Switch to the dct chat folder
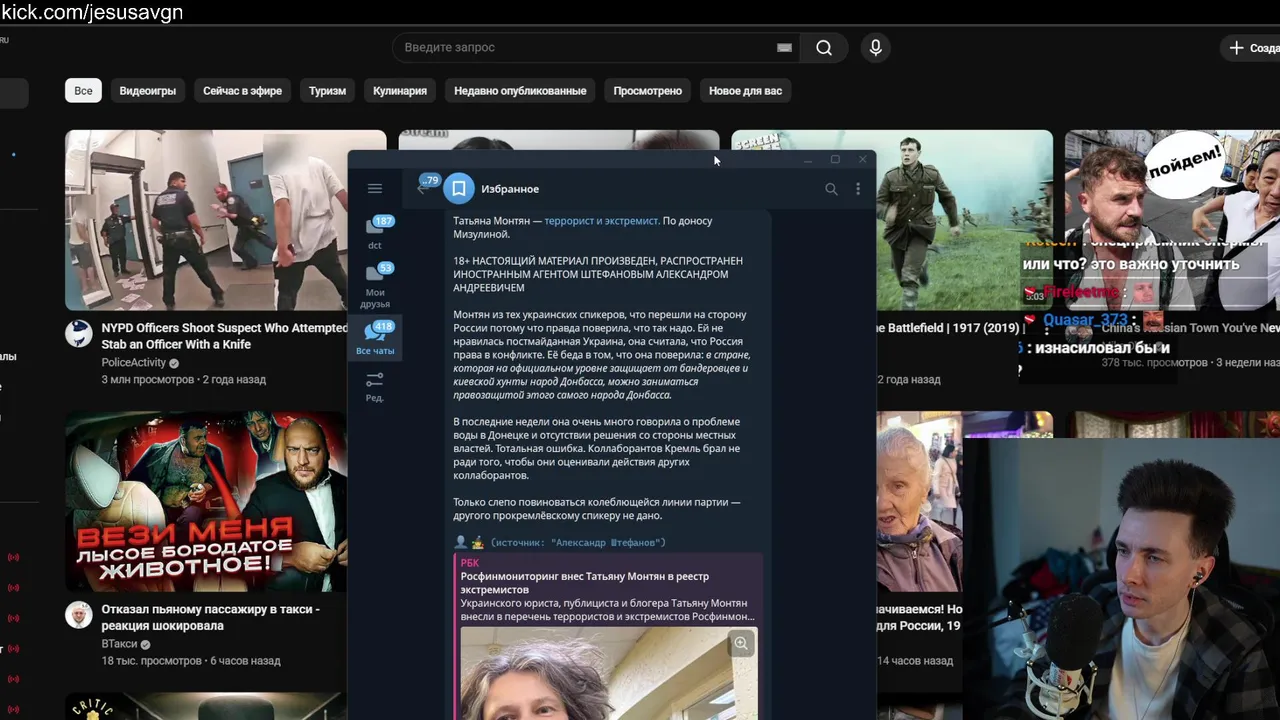 [375, 232]
